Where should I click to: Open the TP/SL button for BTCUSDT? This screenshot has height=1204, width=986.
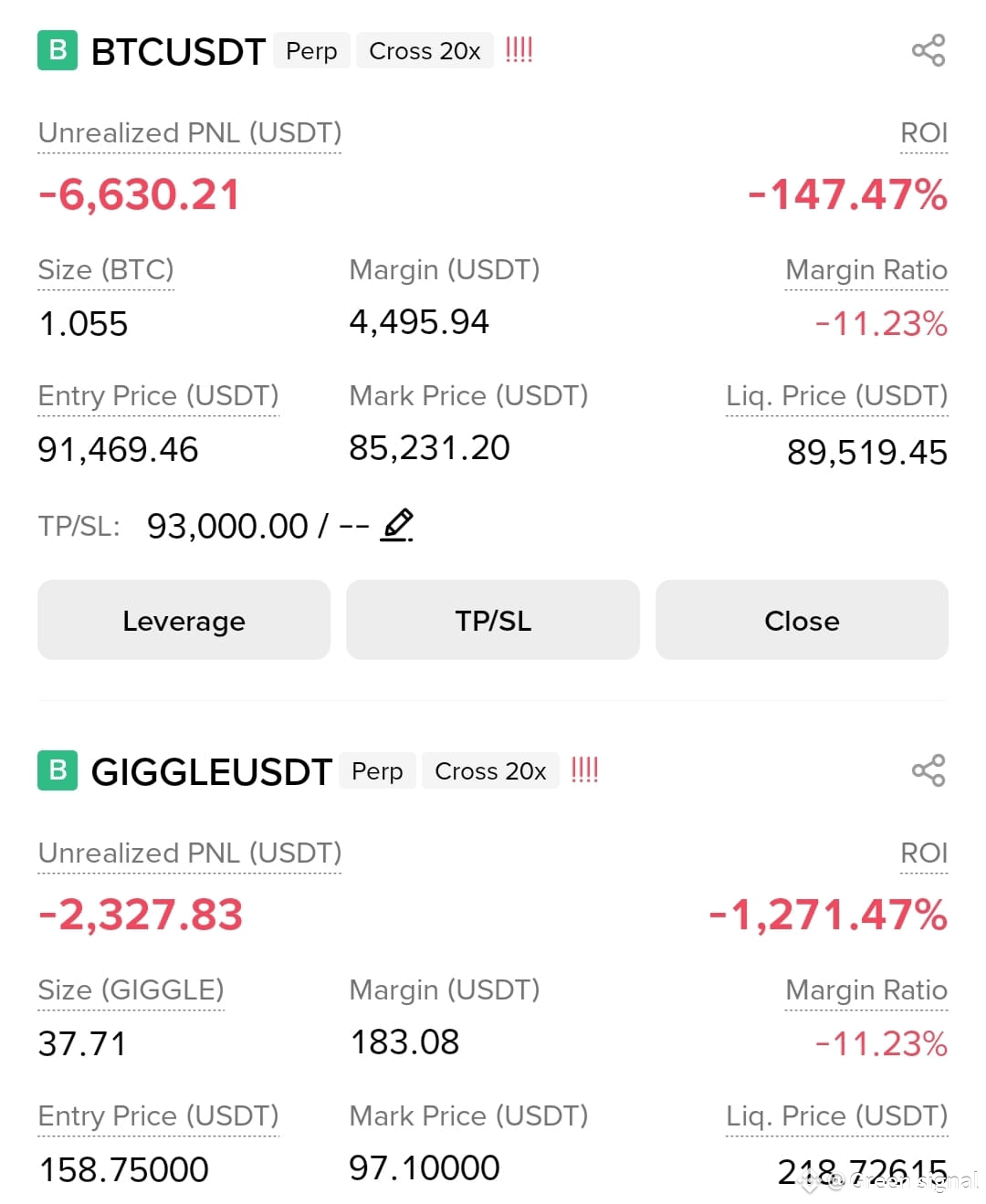coord(493,620)
